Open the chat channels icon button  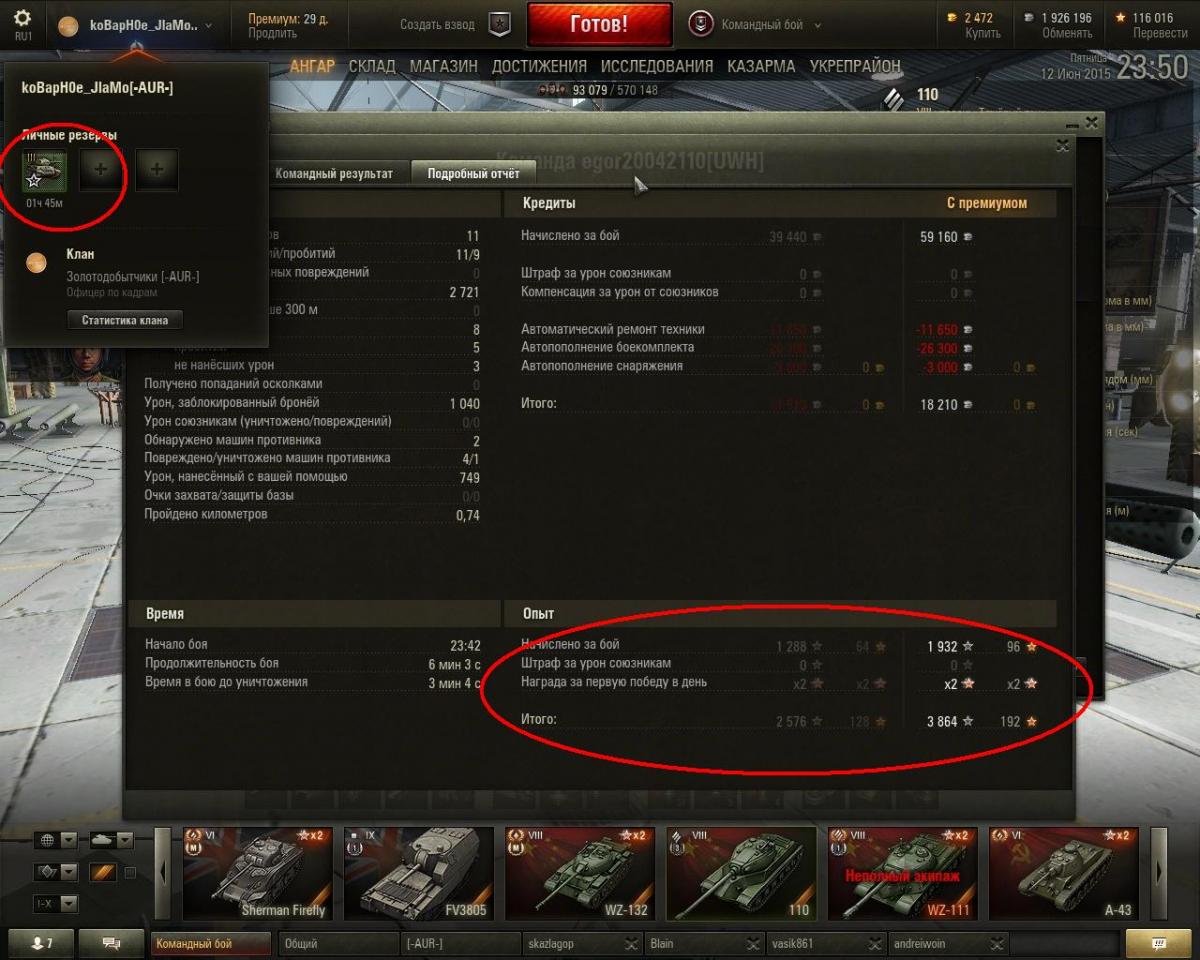112,943
